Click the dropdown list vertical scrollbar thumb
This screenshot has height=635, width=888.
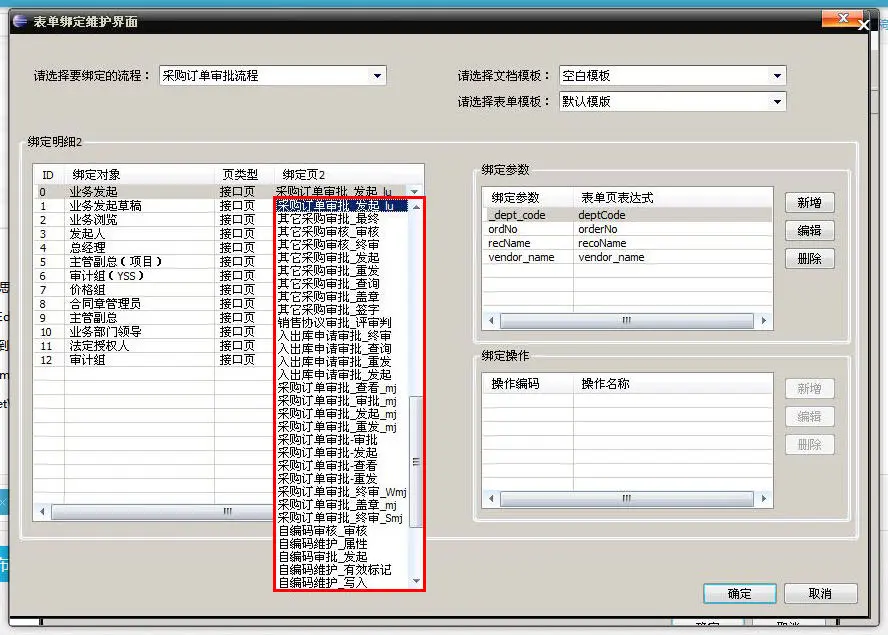tap(416, 462)
